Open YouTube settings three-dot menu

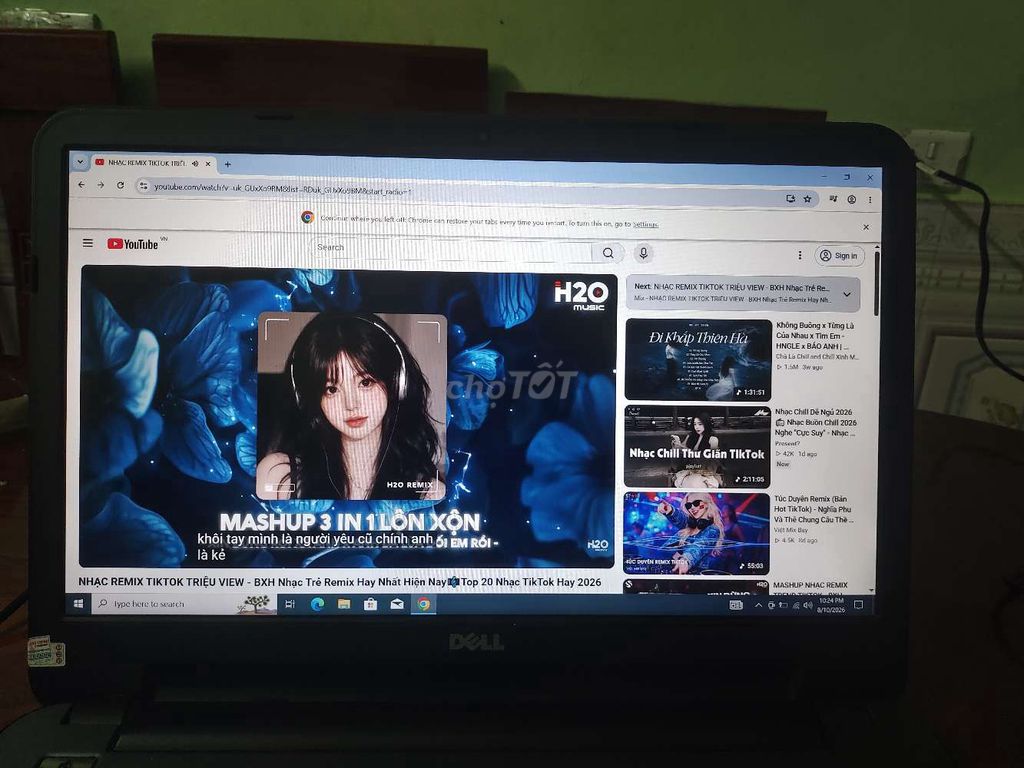[x=799, y=255]
